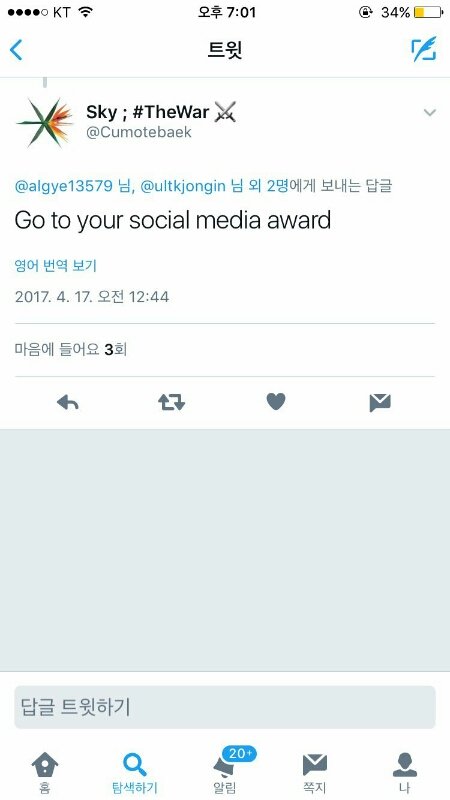View the 마음에 들어요 3회 likes list
The image size is (450, 800).
(x=71, y=350)
